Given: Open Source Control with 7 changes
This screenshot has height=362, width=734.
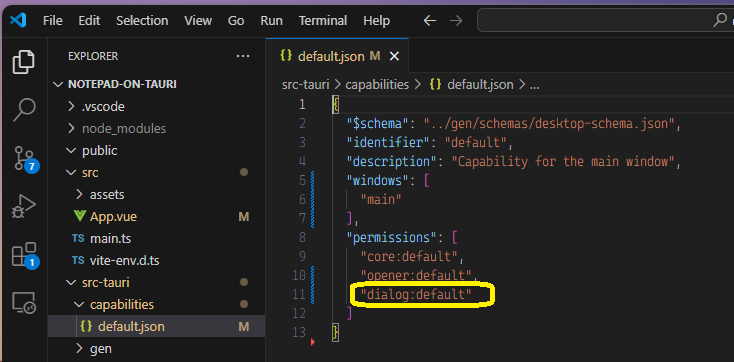Looking at the screenshot, I should tap(24, 159).
